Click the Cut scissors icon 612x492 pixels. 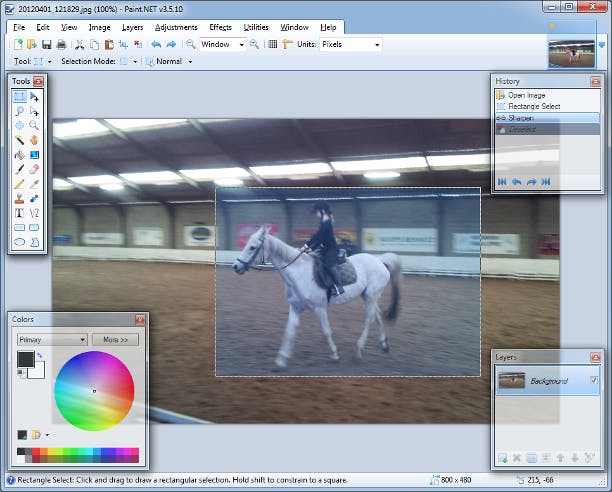[80, 44]
